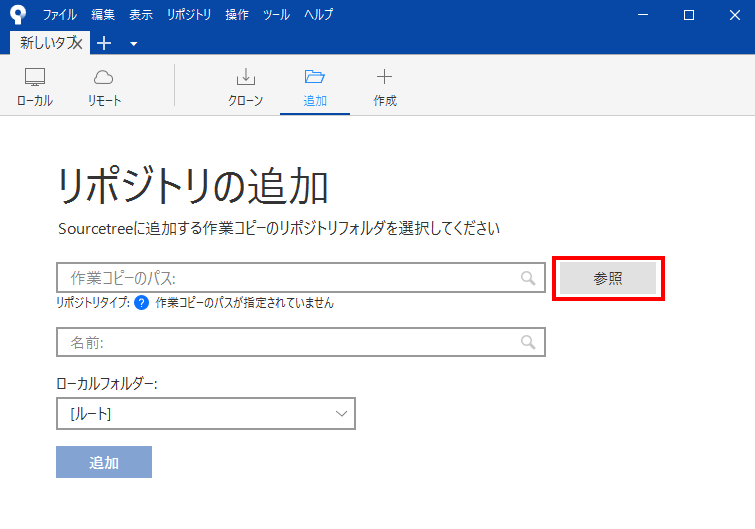This screenshot has height=529, width=755.
Task: Maximize the Sourcetree window
Action: point(689,15)
